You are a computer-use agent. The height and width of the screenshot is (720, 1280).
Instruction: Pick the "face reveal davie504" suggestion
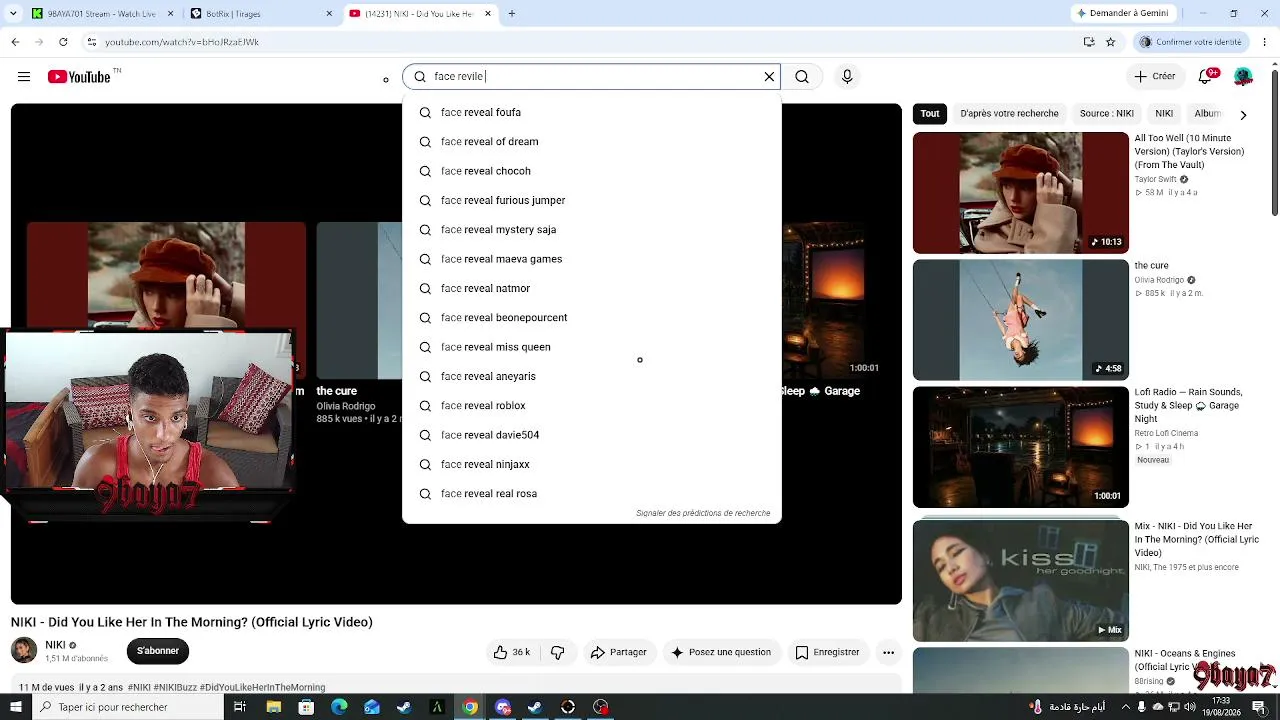(x=591, y=435)
